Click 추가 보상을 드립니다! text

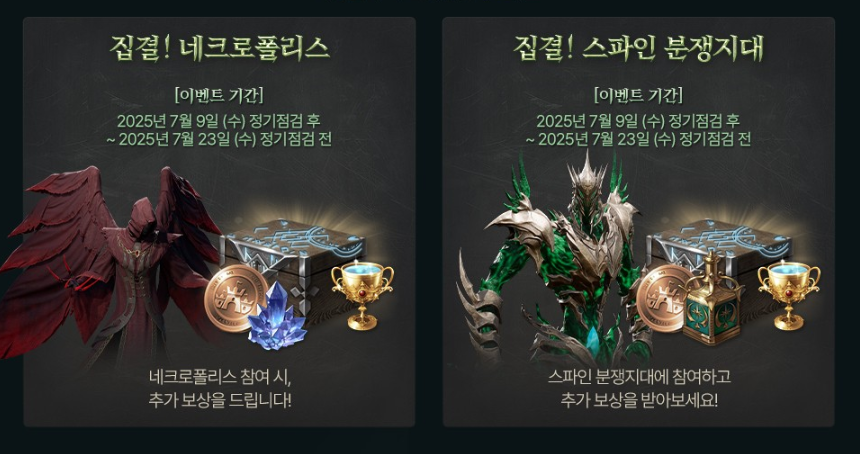219,400
